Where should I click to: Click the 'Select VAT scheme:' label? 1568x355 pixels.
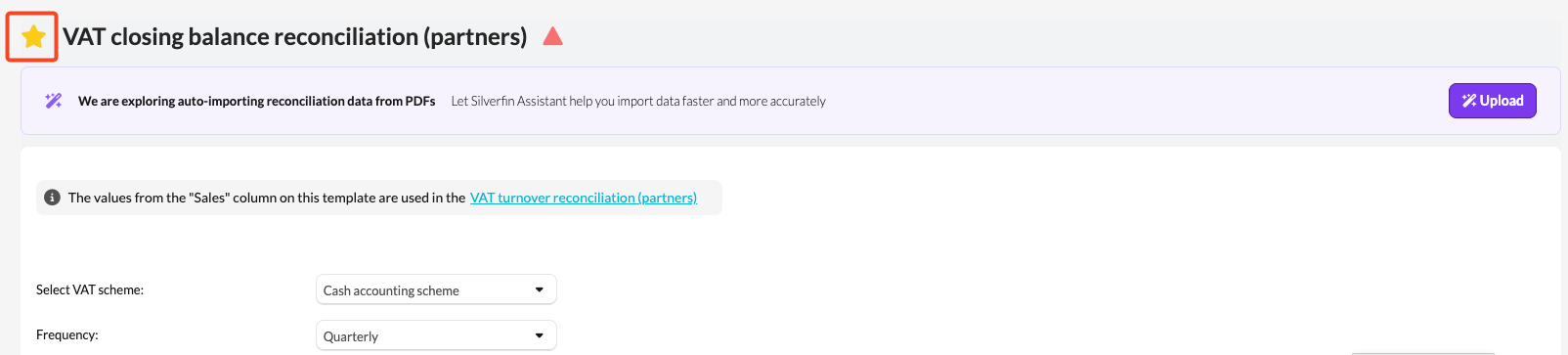point(90,289)
